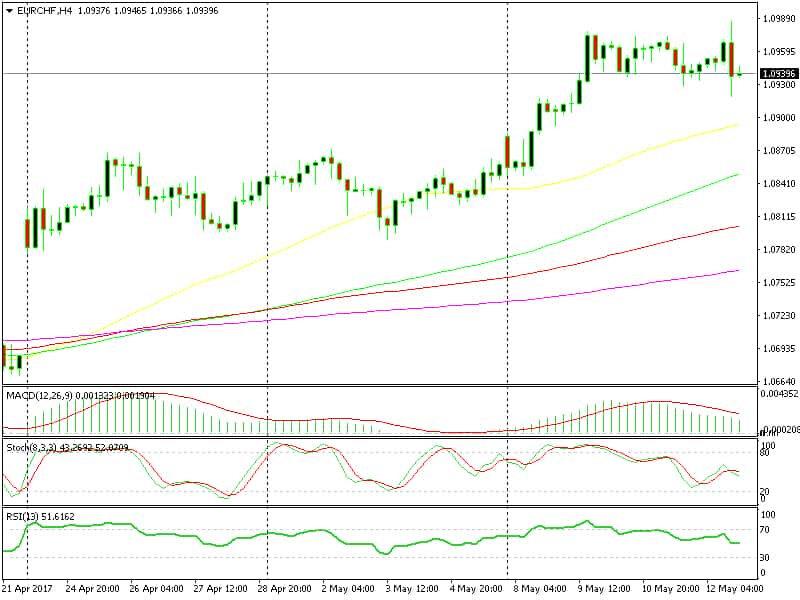Click price axis label 1.09890
Image resolution: width=800 pixels, height=600 pixels.
[x=779, y=18]
